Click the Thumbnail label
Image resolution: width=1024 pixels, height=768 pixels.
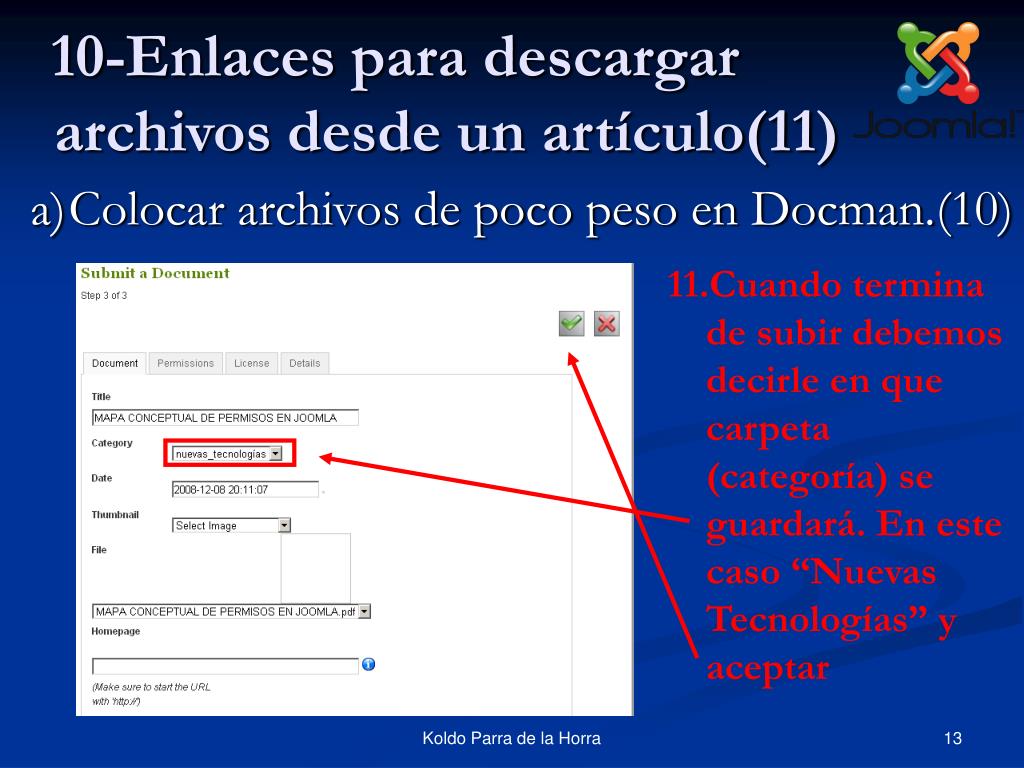pyautogui.click(x=115, y=515)
